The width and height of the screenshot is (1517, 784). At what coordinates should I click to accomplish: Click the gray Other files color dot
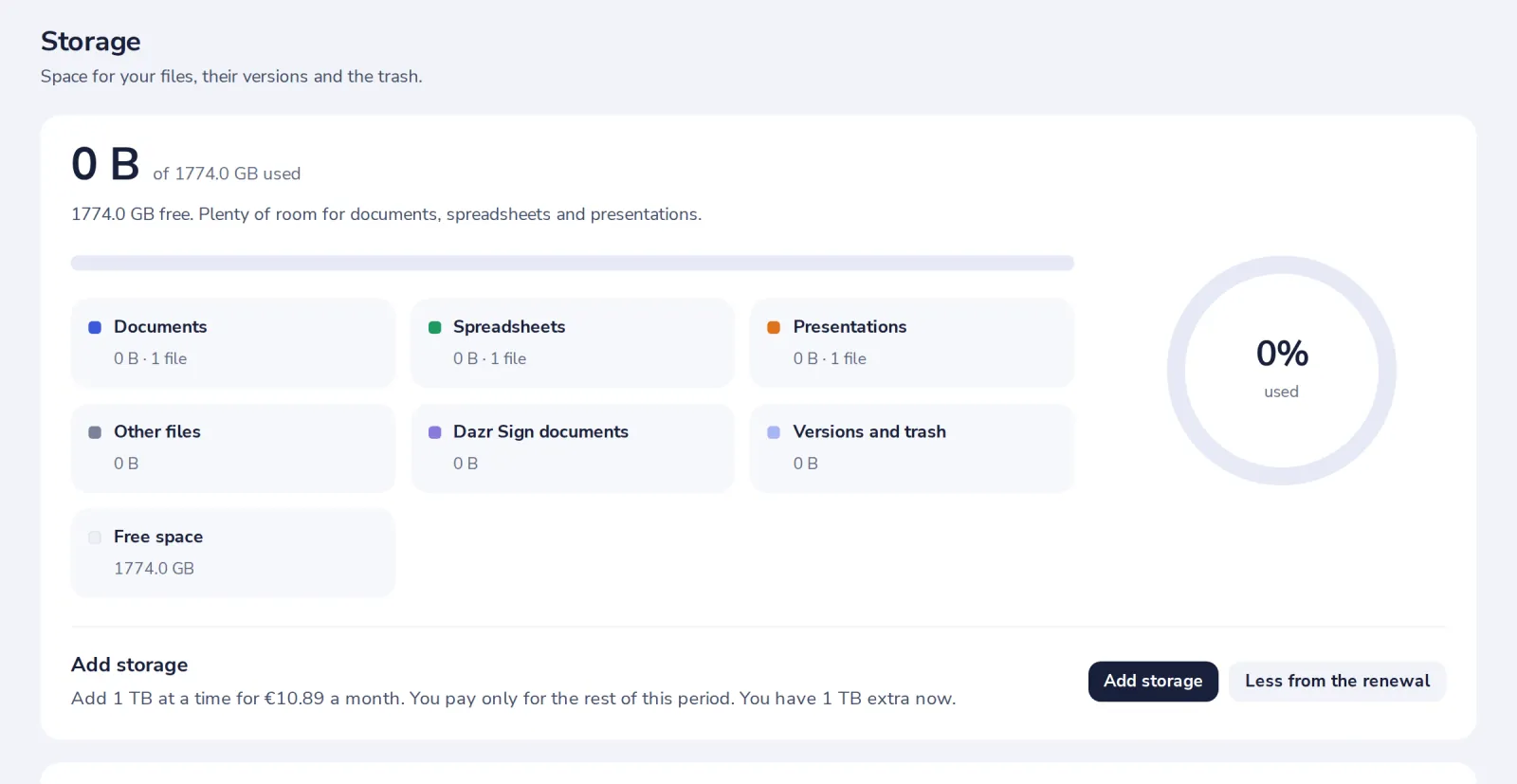click(95, 432)
